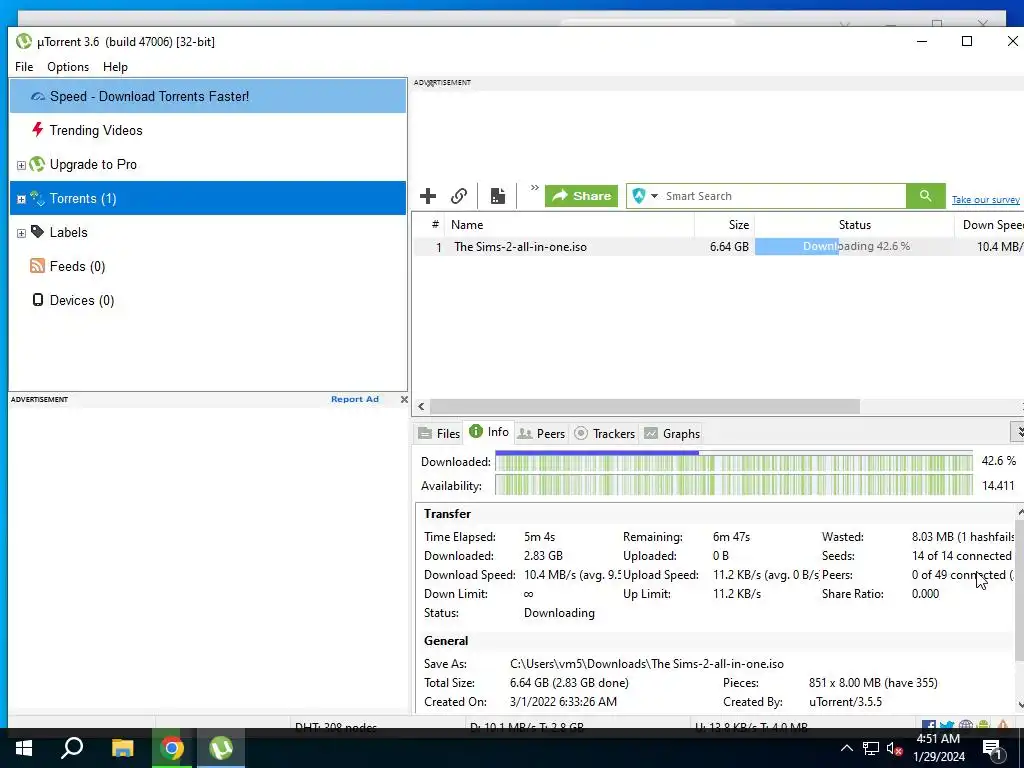Click the muted volume tray icon
Image resolution: width=1024 pixels, height=768 pixels.
click(x=894, y=749)
